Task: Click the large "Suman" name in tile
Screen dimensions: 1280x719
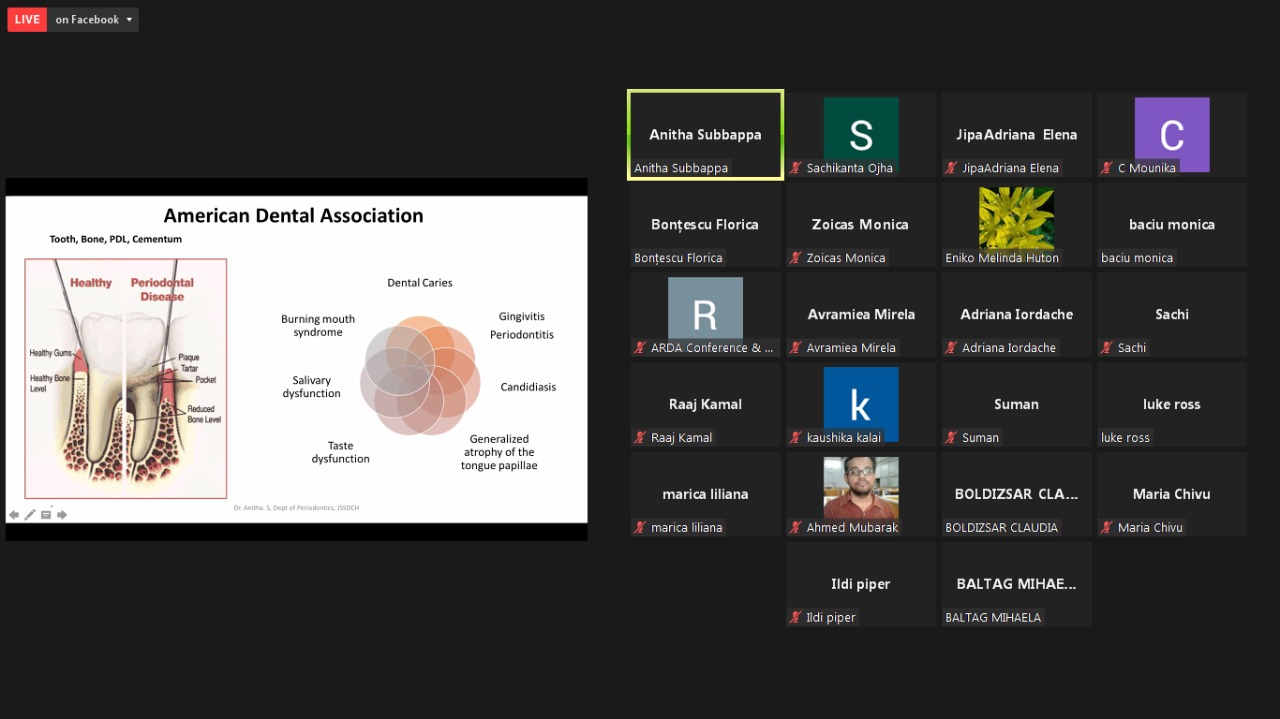Action: tap(1016, 404)
